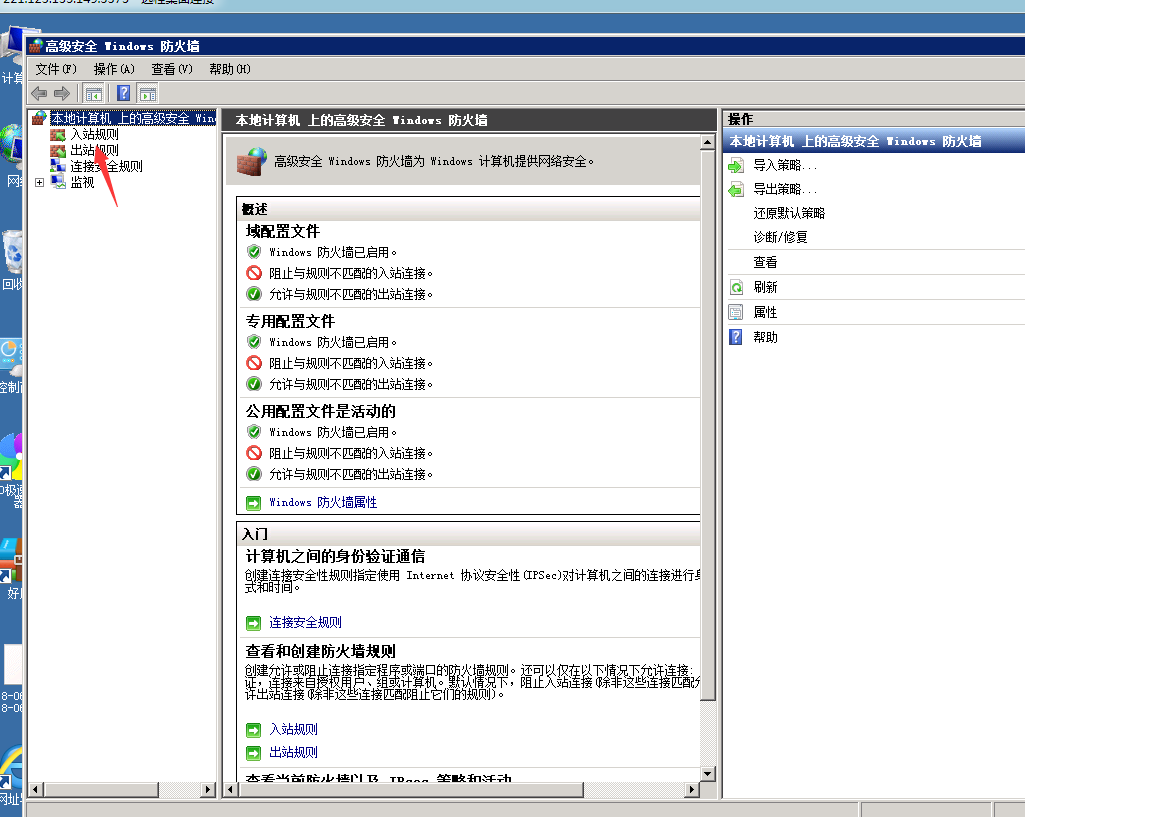The height and width of the screenshot is (817, 1152).
Task: Open 属性 in the actions pane
Action: (765, 312)
